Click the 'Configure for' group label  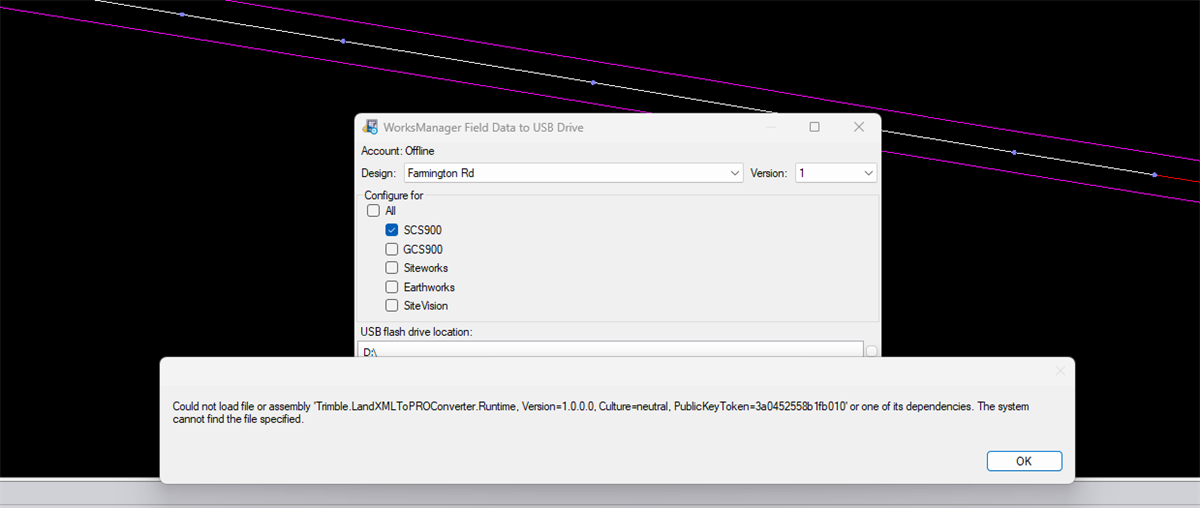click(393, 195)
